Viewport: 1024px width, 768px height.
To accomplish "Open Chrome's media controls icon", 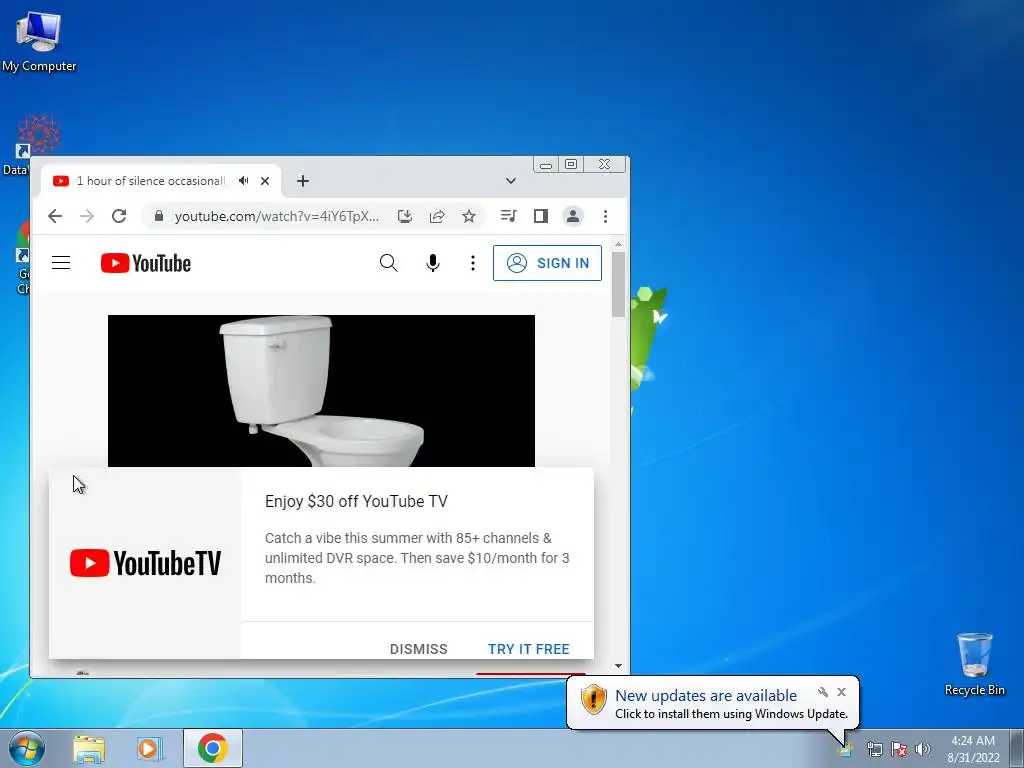I will [508, 216].
